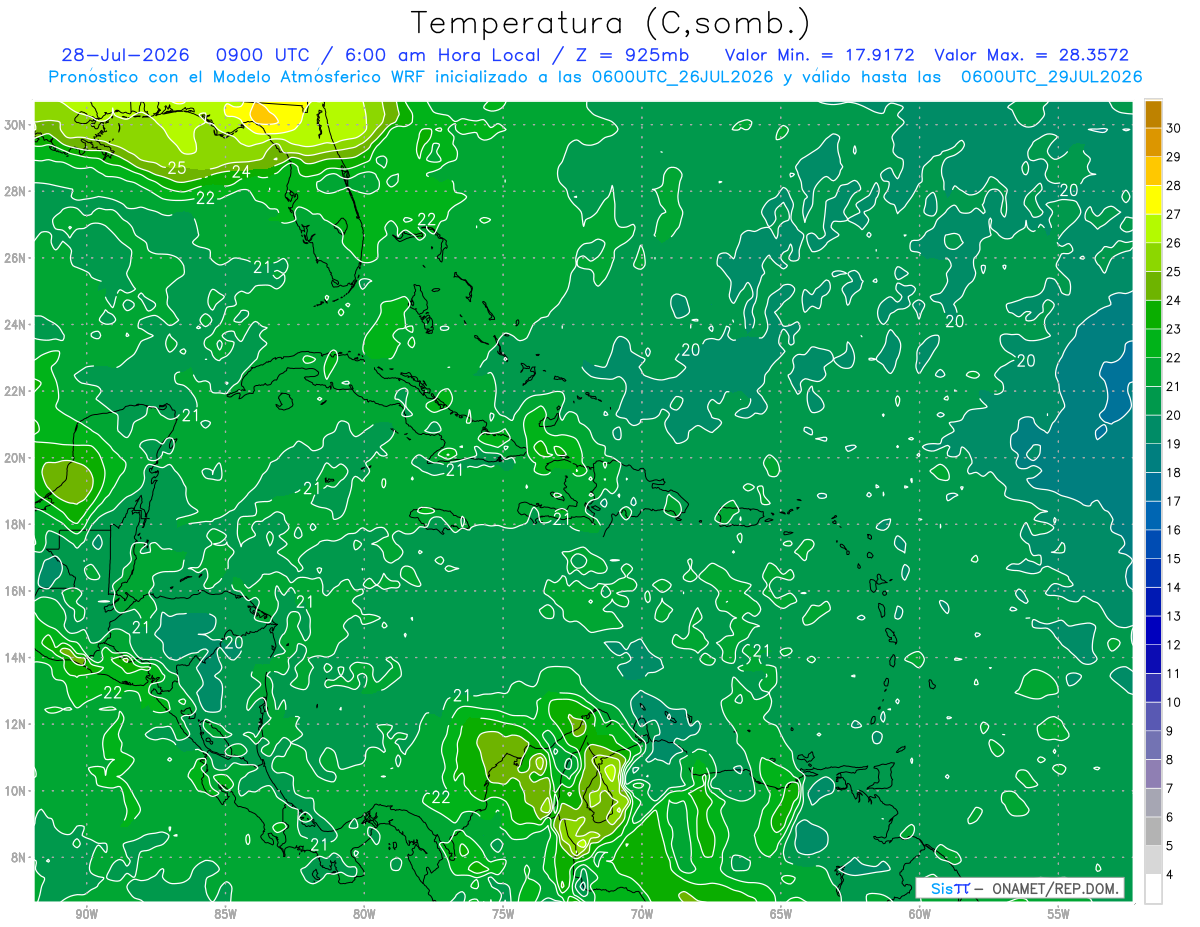The width and height of the screenshot is (1200, 927).
Task: Click the initialization time '0600UTC_26JUL2026'
Action: click(x=683, y=76)
